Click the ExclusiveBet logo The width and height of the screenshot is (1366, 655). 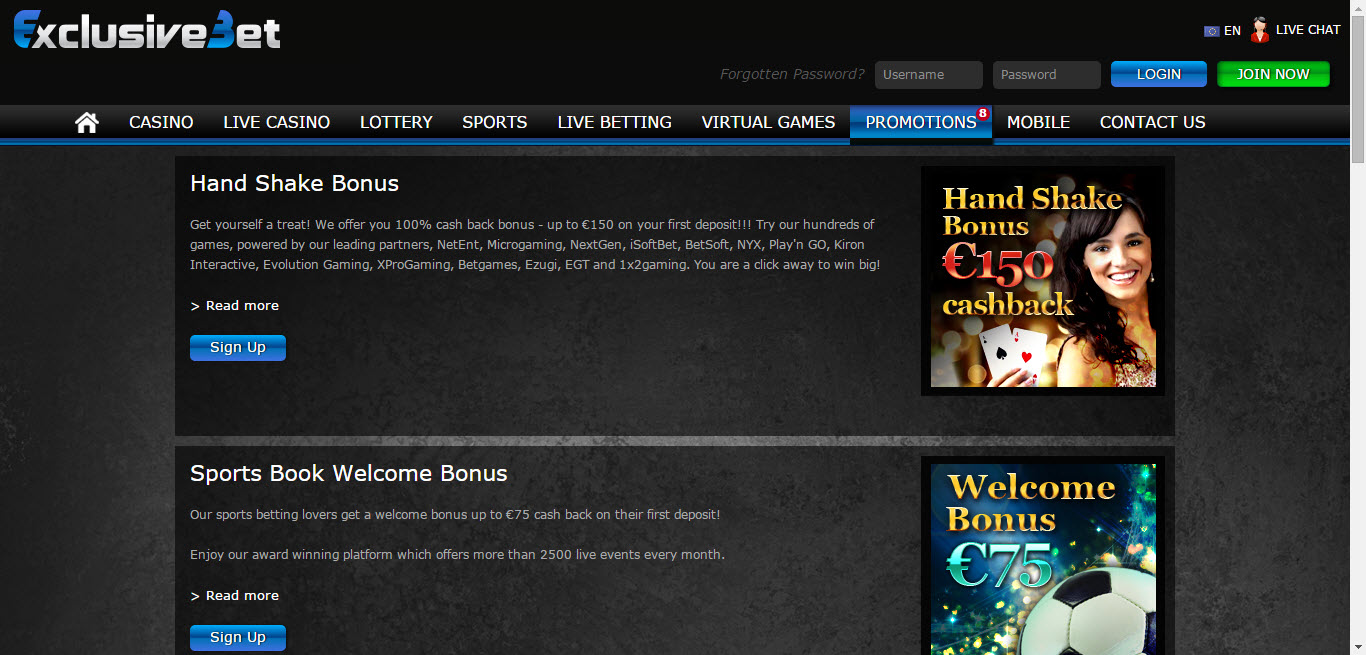(147, 30)
